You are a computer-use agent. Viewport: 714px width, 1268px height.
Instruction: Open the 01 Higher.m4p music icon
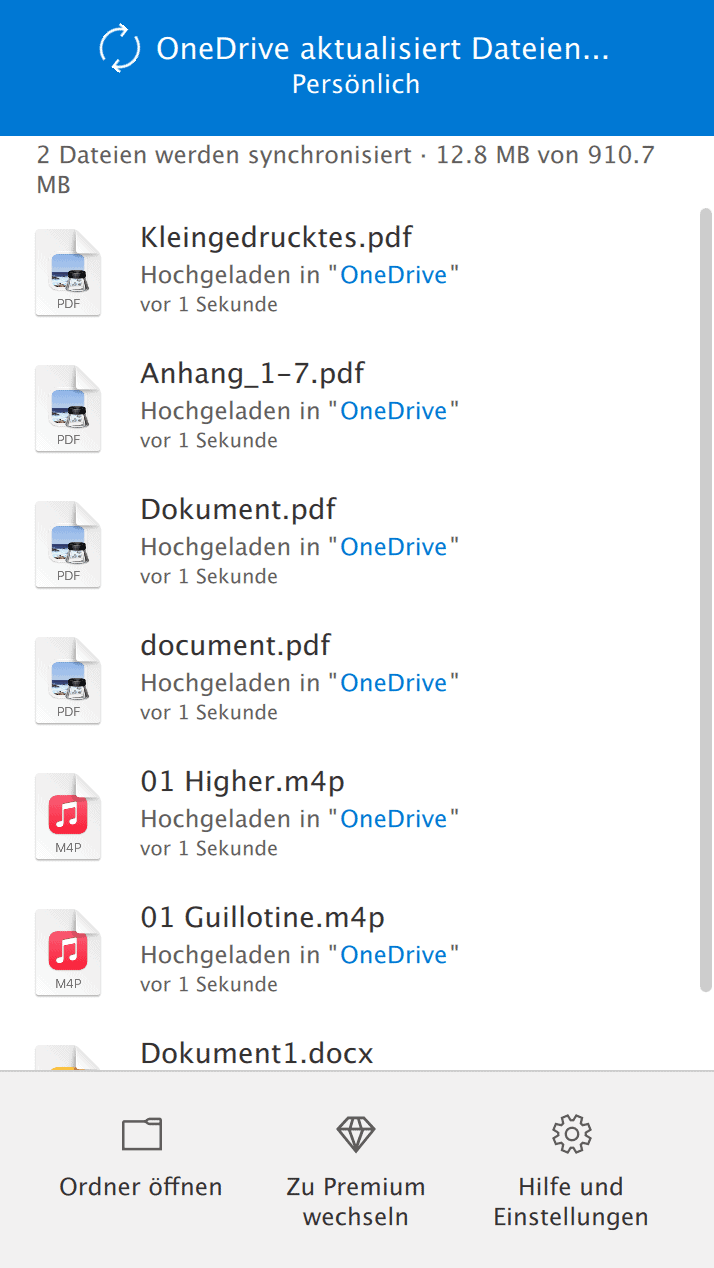click(x=68, y=817)
